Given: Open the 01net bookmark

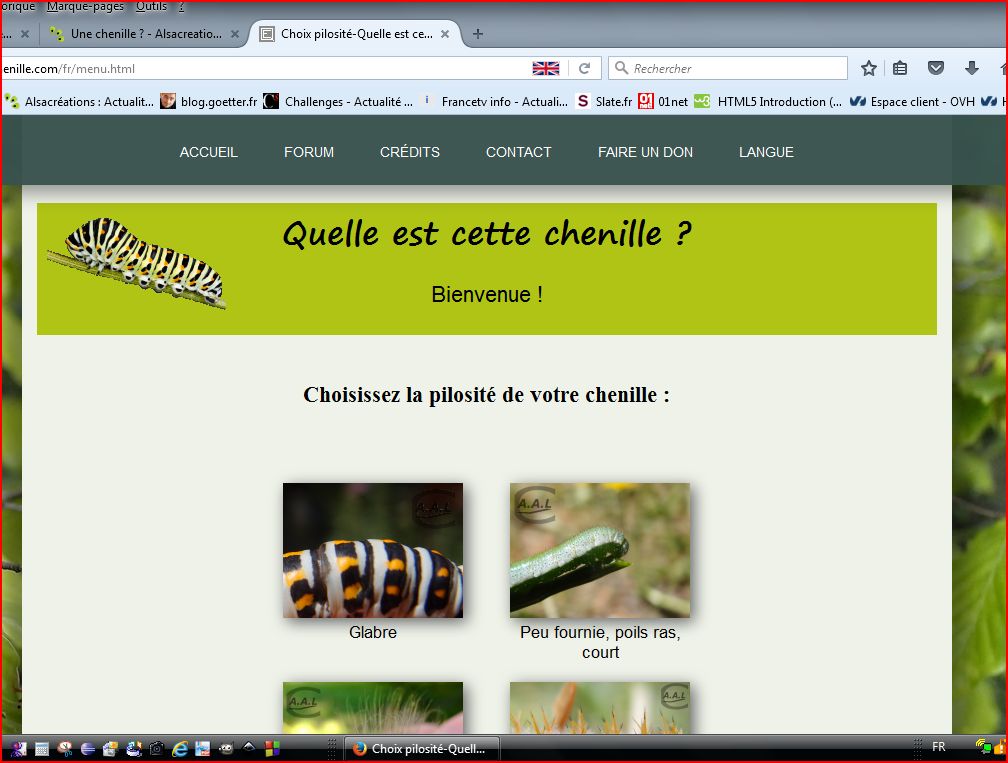Looking at the screenshot, I should click(663, 102).
